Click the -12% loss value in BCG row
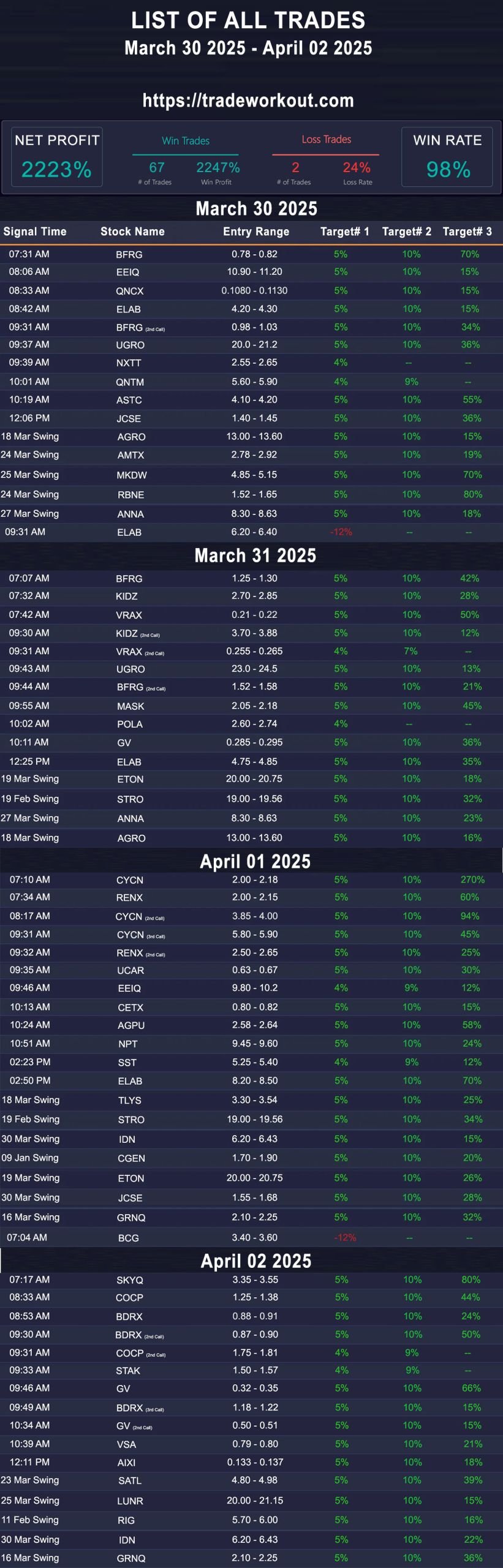Viewport: 503px width, 1568px height. pyautogui.click(x=345, y=1237)
